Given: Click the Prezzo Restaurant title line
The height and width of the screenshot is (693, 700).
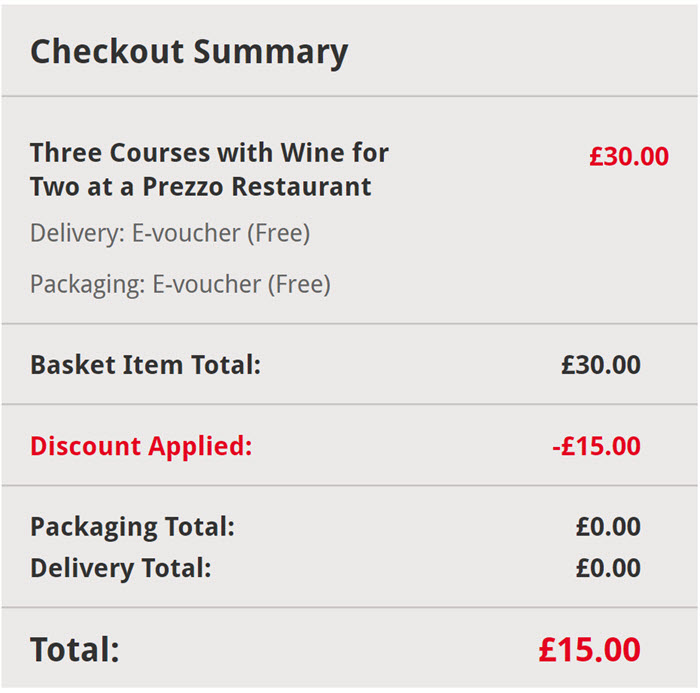Looking at the screenshot, I should 200,187.
